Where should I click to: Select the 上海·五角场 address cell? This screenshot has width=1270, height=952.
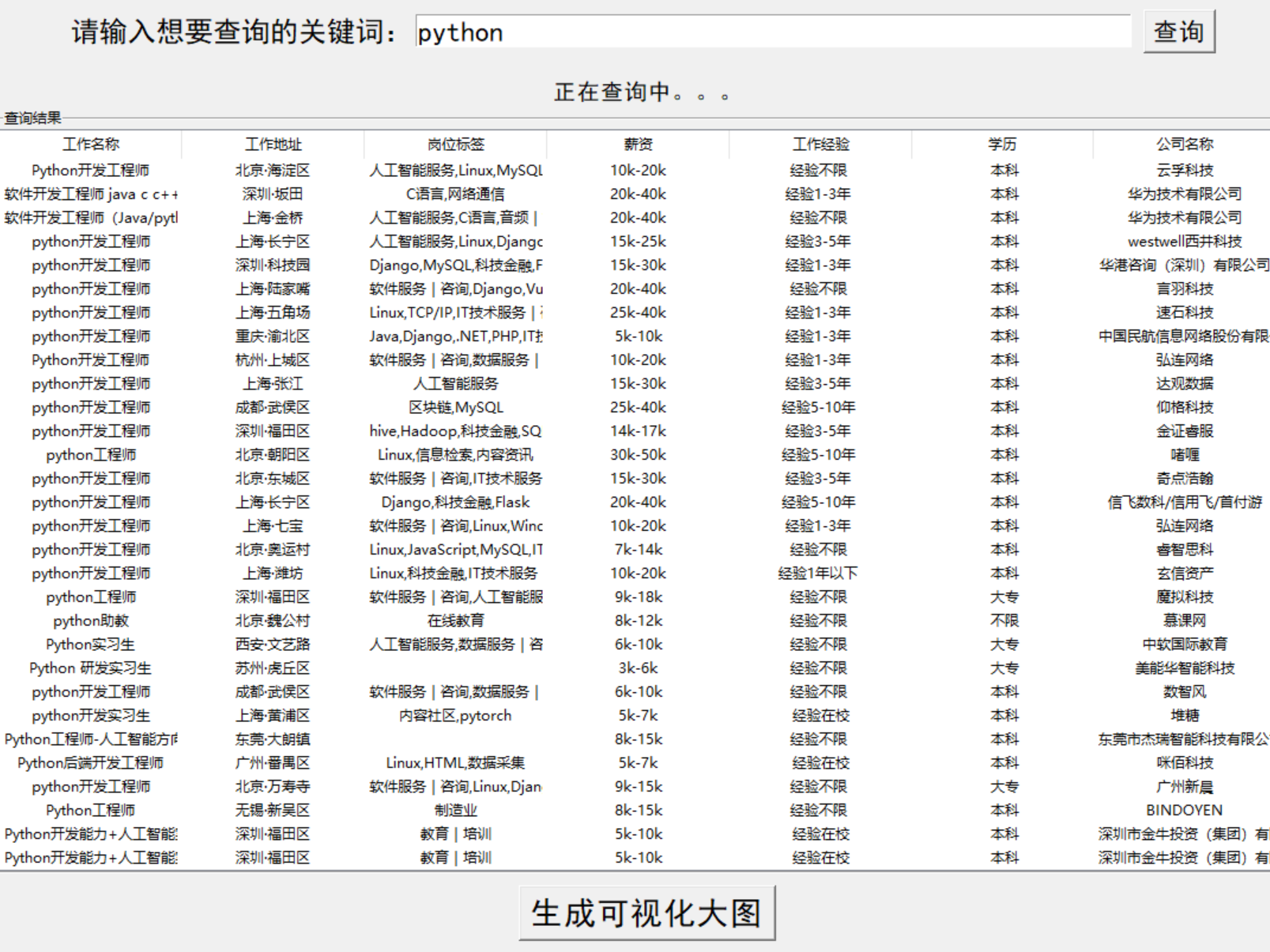pos(273,312)
